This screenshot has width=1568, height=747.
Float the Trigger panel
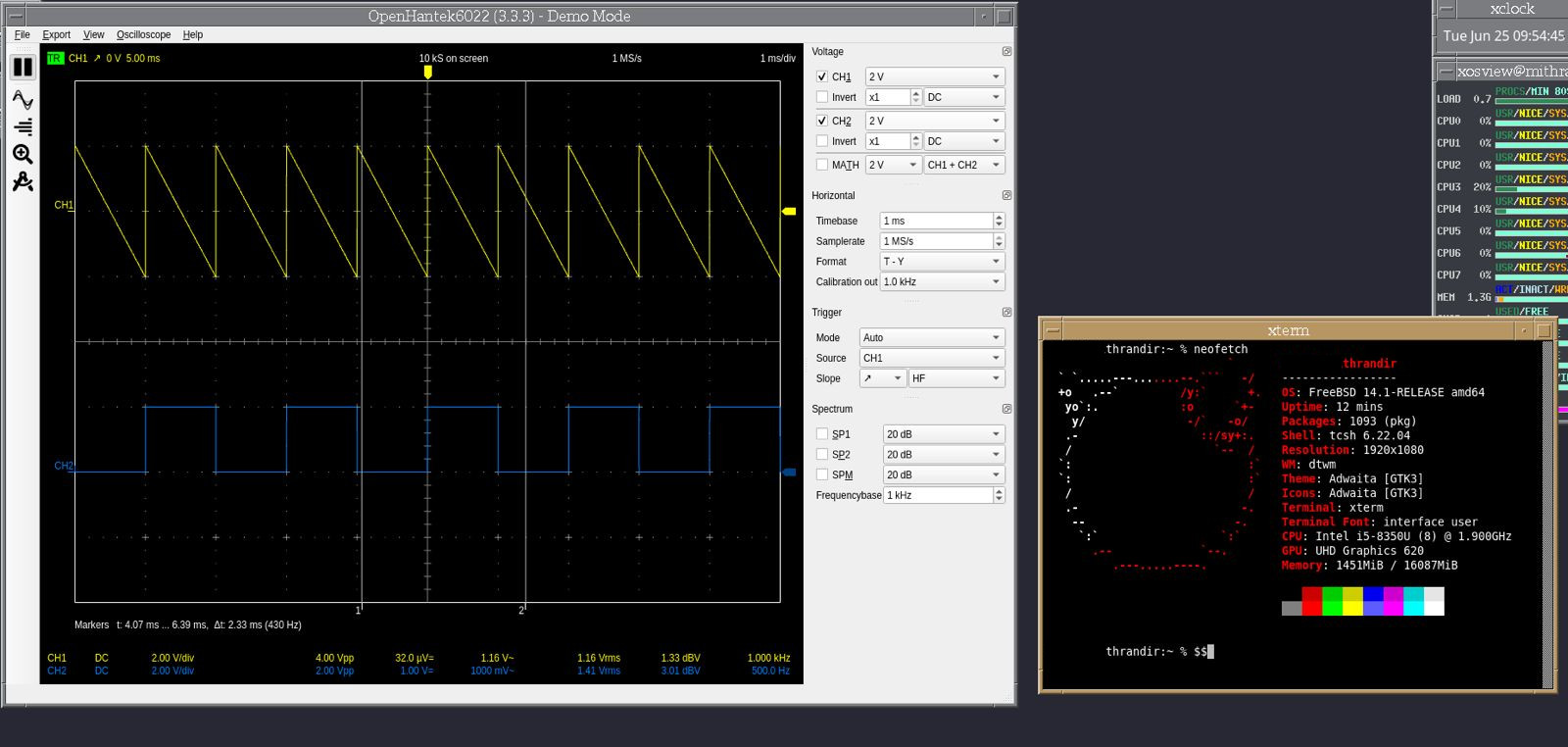[1006, 313]
